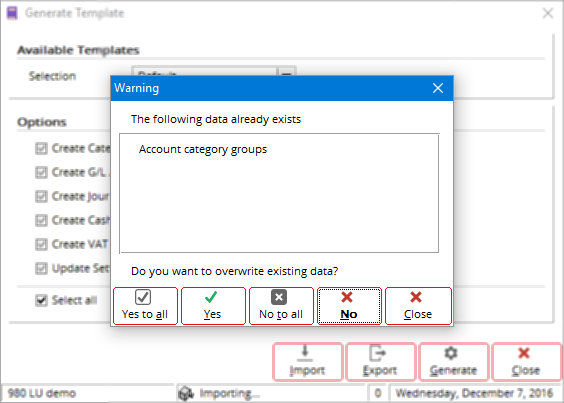Click the Generate gear icon

tap(451, 353)
